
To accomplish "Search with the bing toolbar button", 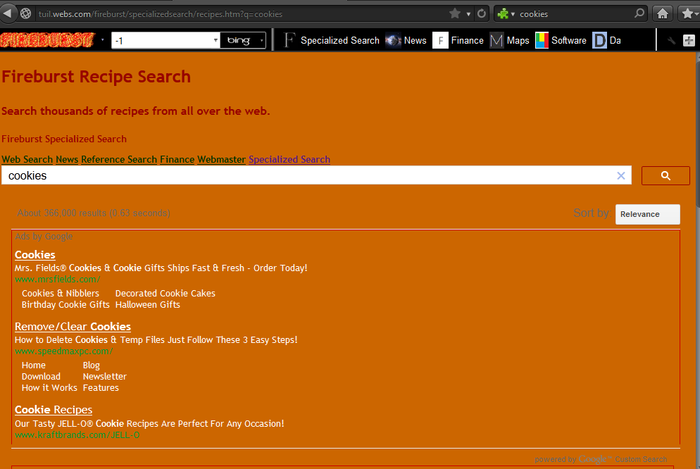I will click(x=239, y=41).
